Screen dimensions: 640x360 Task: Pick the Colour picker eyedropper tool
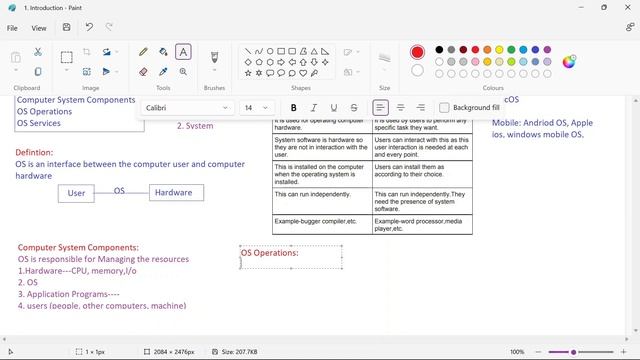pyautogui.click(x=163, y=72)
